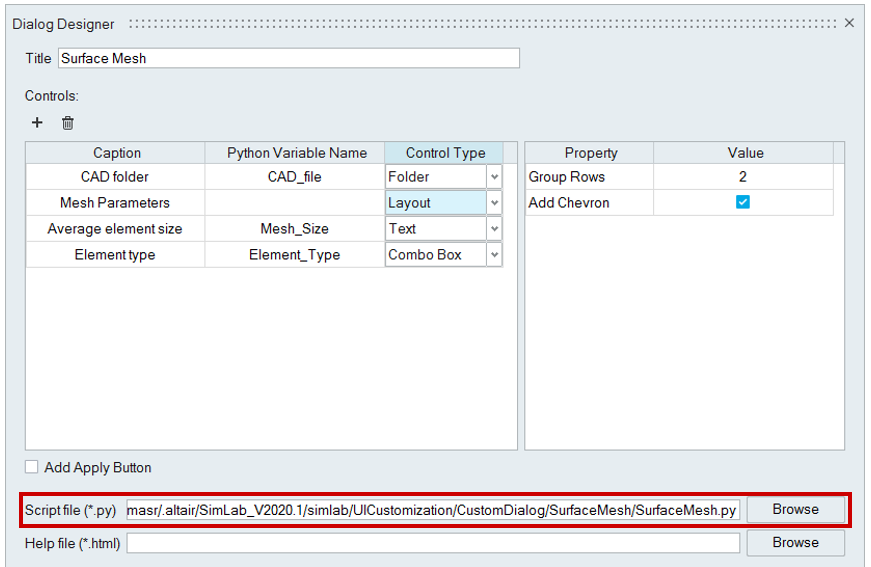Click the Python Variable Name column header
Viewport: 871px width, 567px height.
click(296, 153)
